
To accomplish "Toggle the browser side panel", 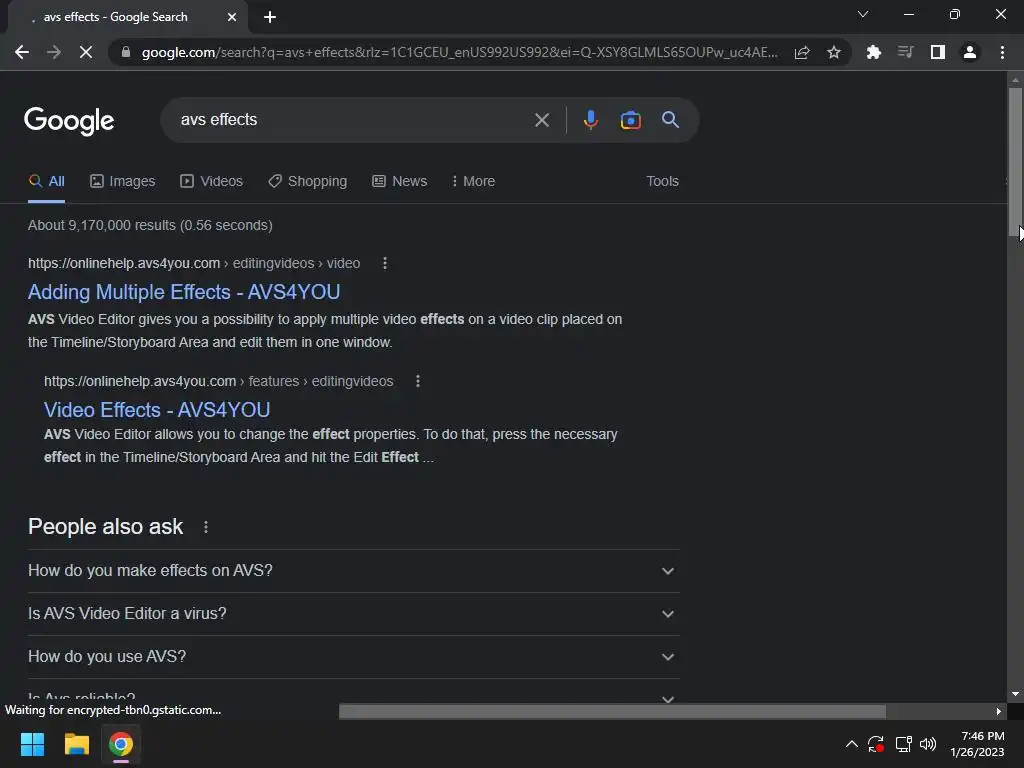I will tap(938, 52).
